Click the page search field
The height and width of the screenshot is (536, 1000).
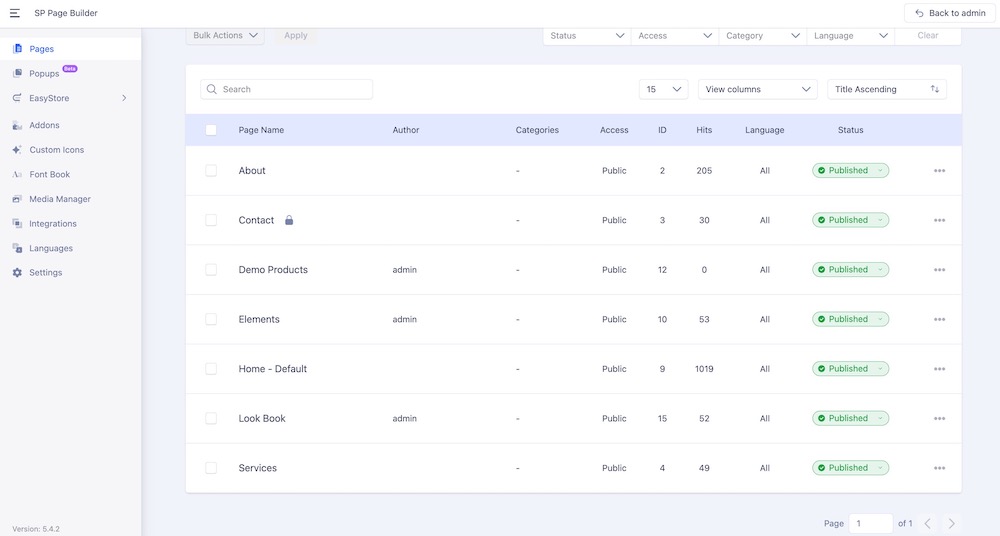point(287,89)
